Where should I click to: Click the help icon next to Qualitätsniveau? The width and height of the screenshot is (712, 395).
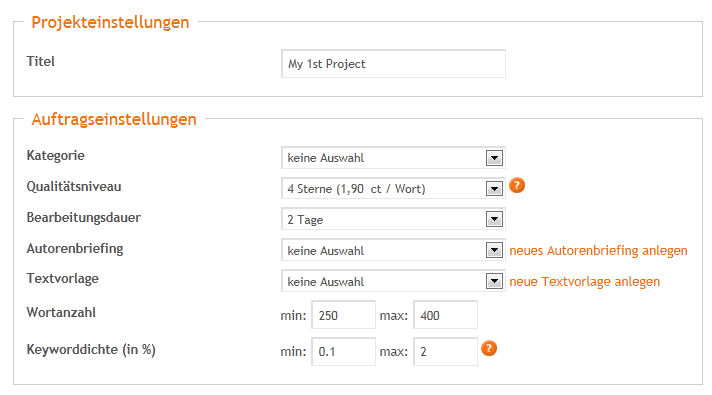coord(517,185)
